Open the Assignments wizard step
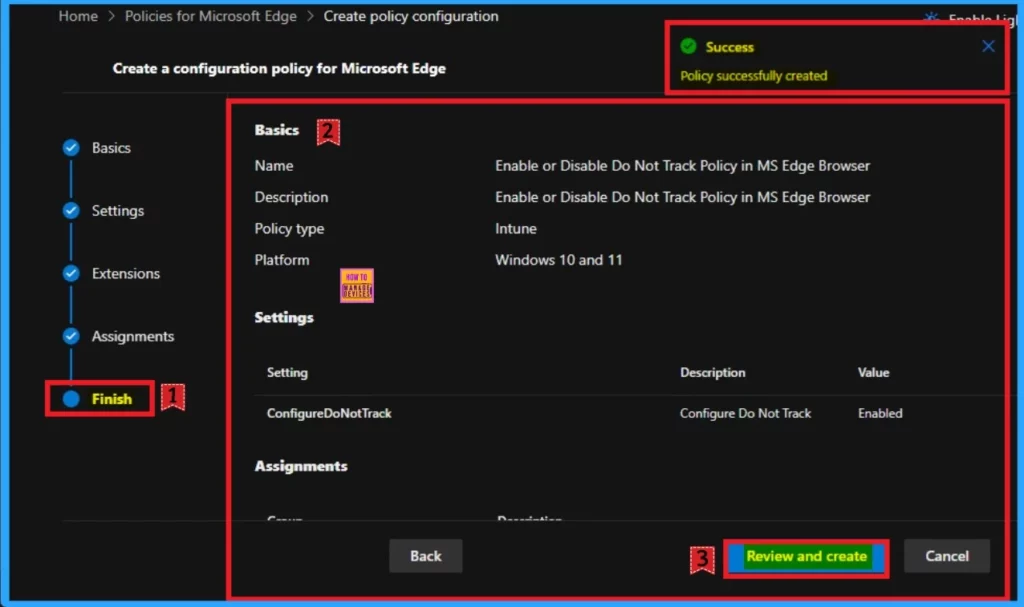 point(133,336)
